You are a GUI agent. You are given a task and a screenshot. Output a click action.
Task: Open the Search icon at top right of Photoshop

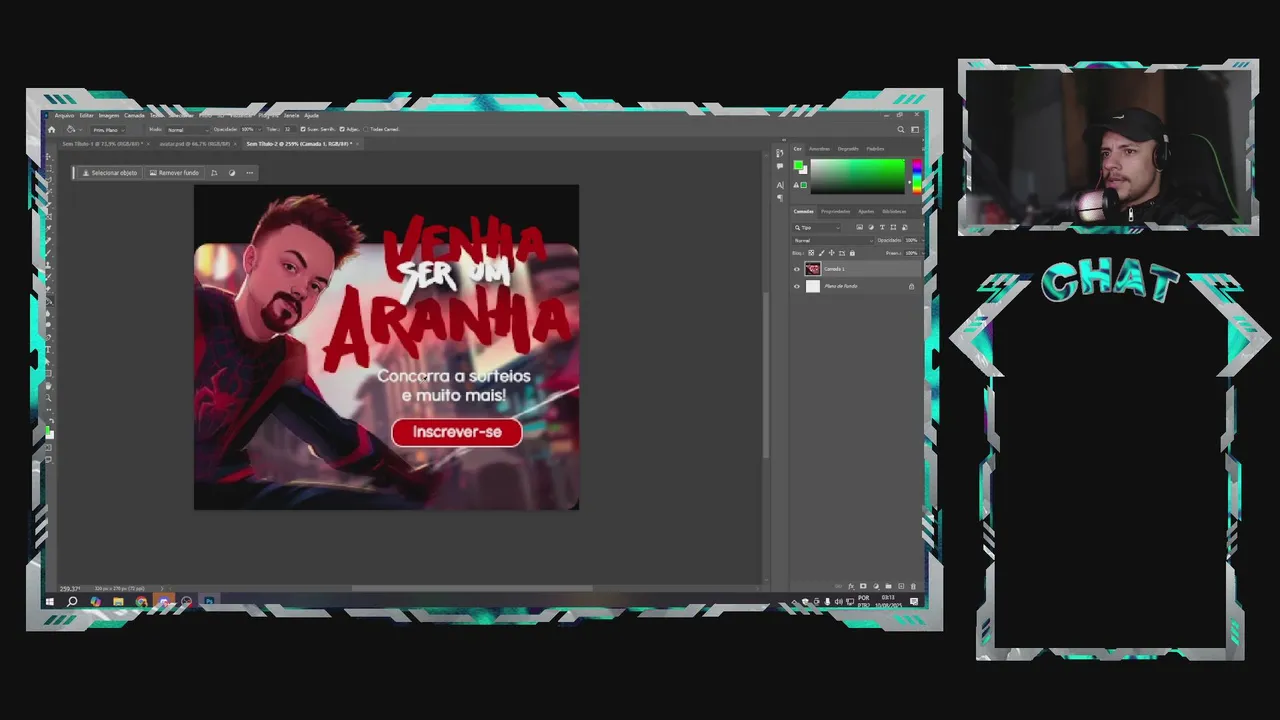point(900,129)
